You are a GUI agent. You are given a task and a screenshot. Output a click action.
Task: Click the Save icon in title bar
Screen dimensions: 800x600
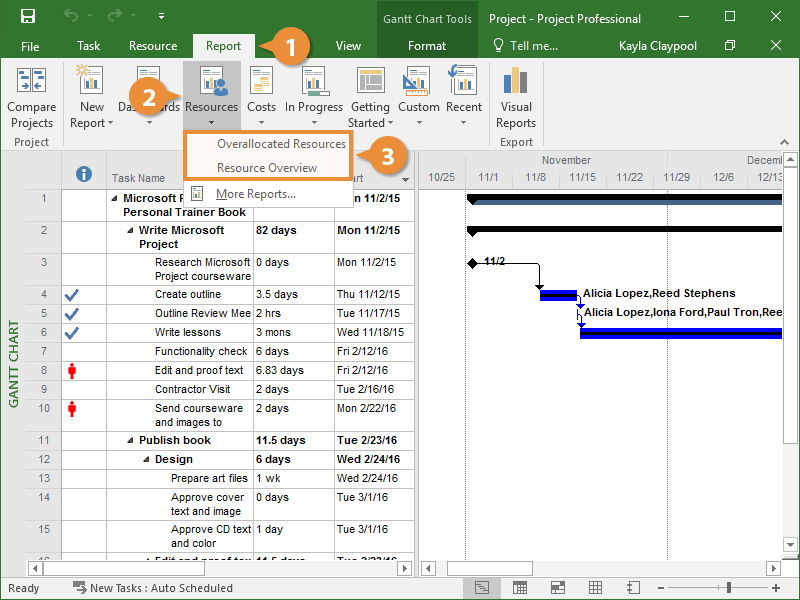pyautogui.click(x=28, y=17)
